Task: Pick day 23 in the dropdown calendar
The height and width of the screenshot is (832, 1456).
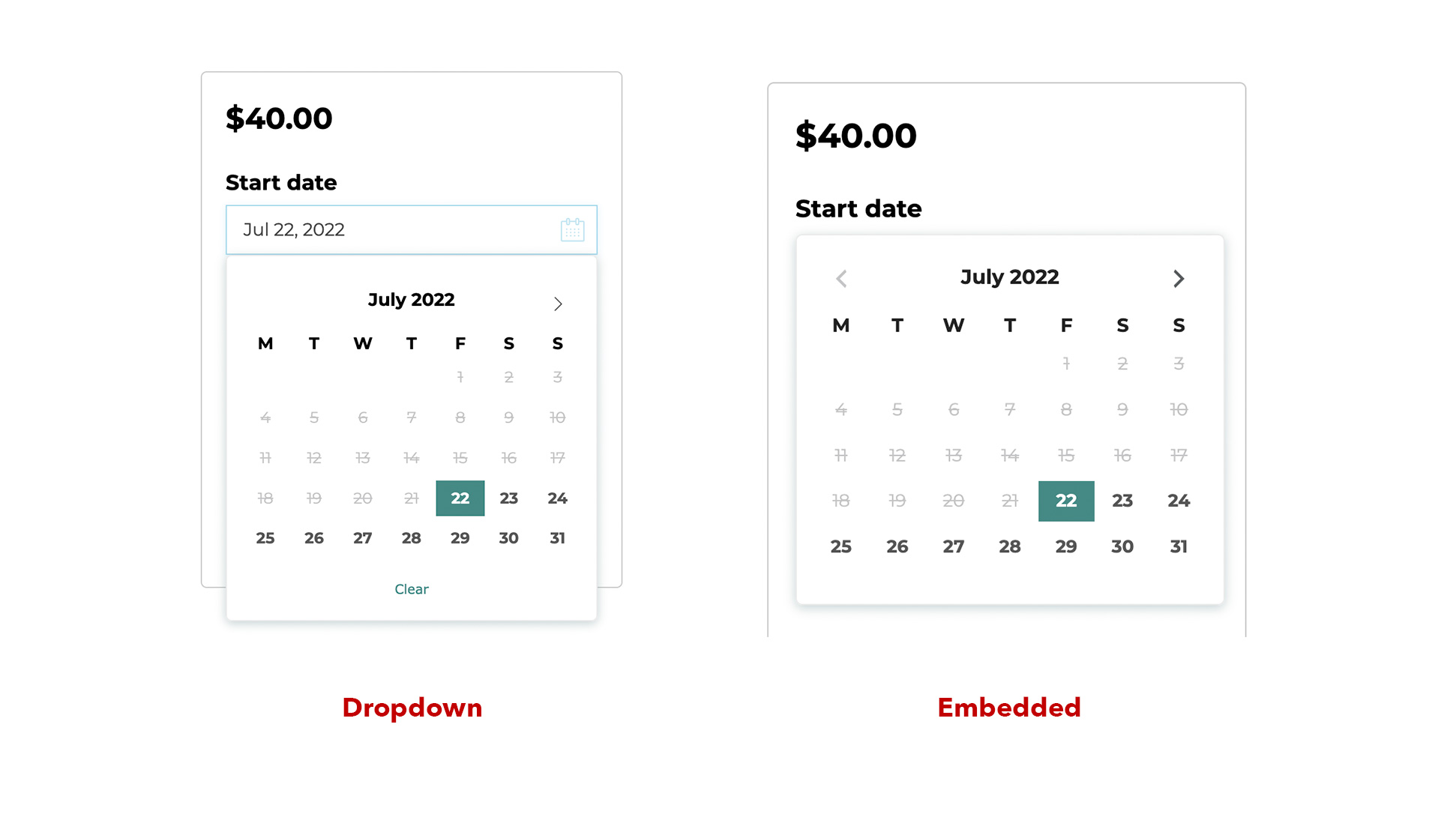Action: point(509,498)
